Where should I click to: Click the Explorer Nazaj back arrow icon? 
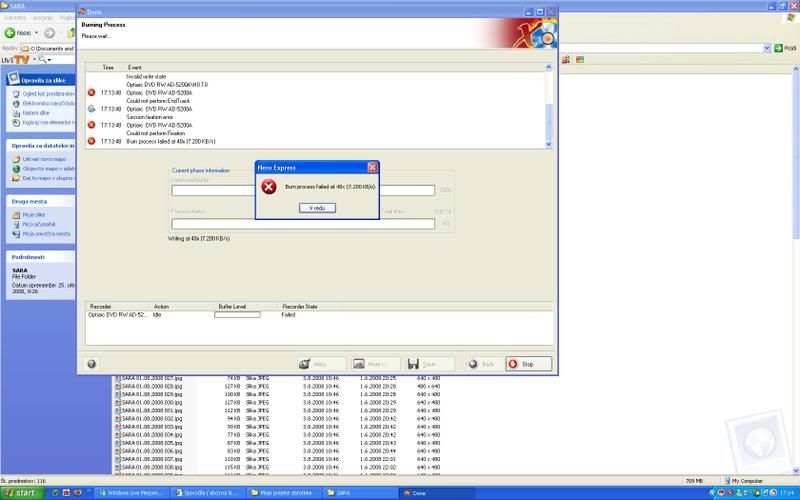[x=11, y=33]
